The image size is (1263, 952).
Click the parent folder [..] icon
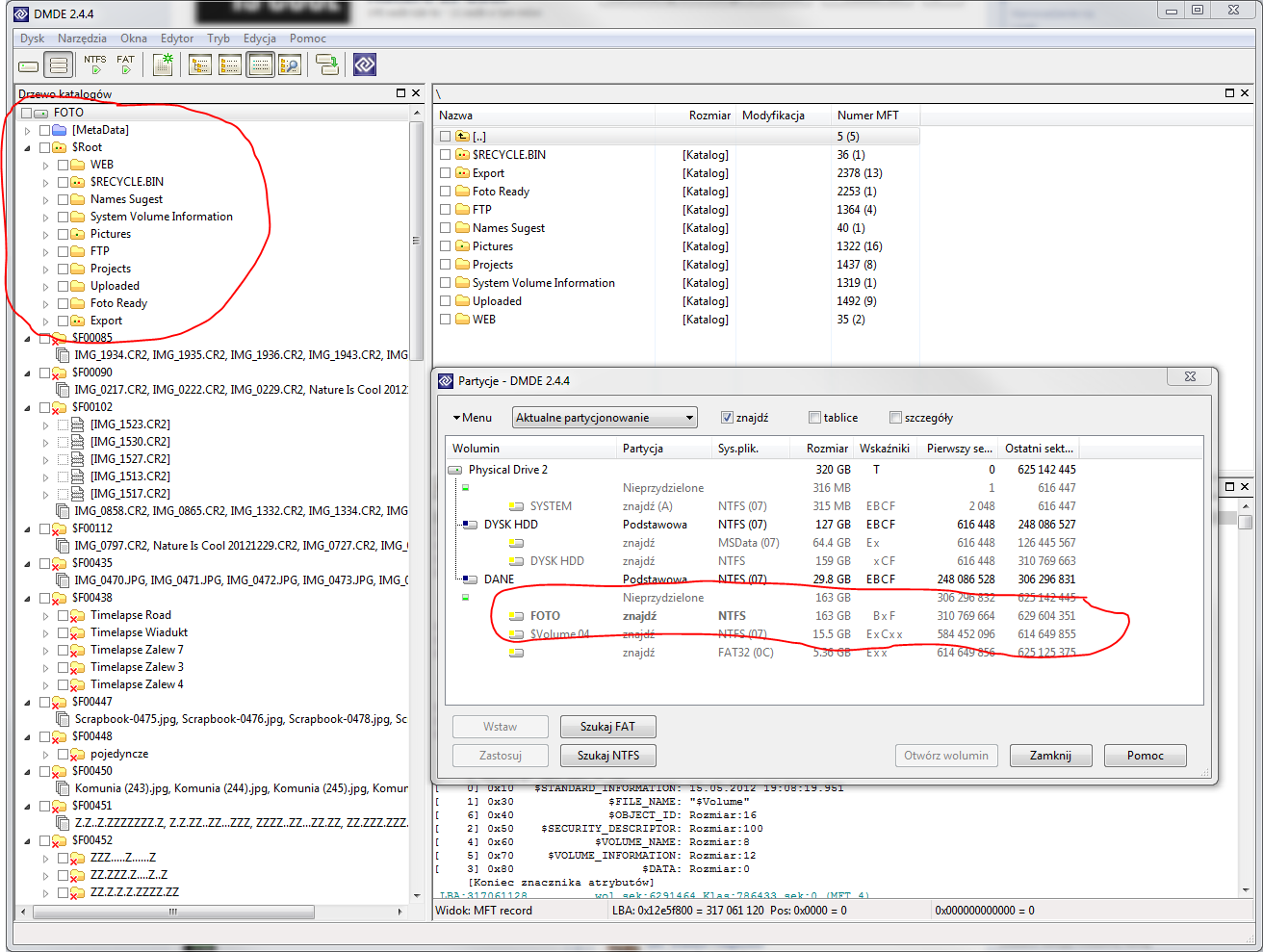[462, 137]
